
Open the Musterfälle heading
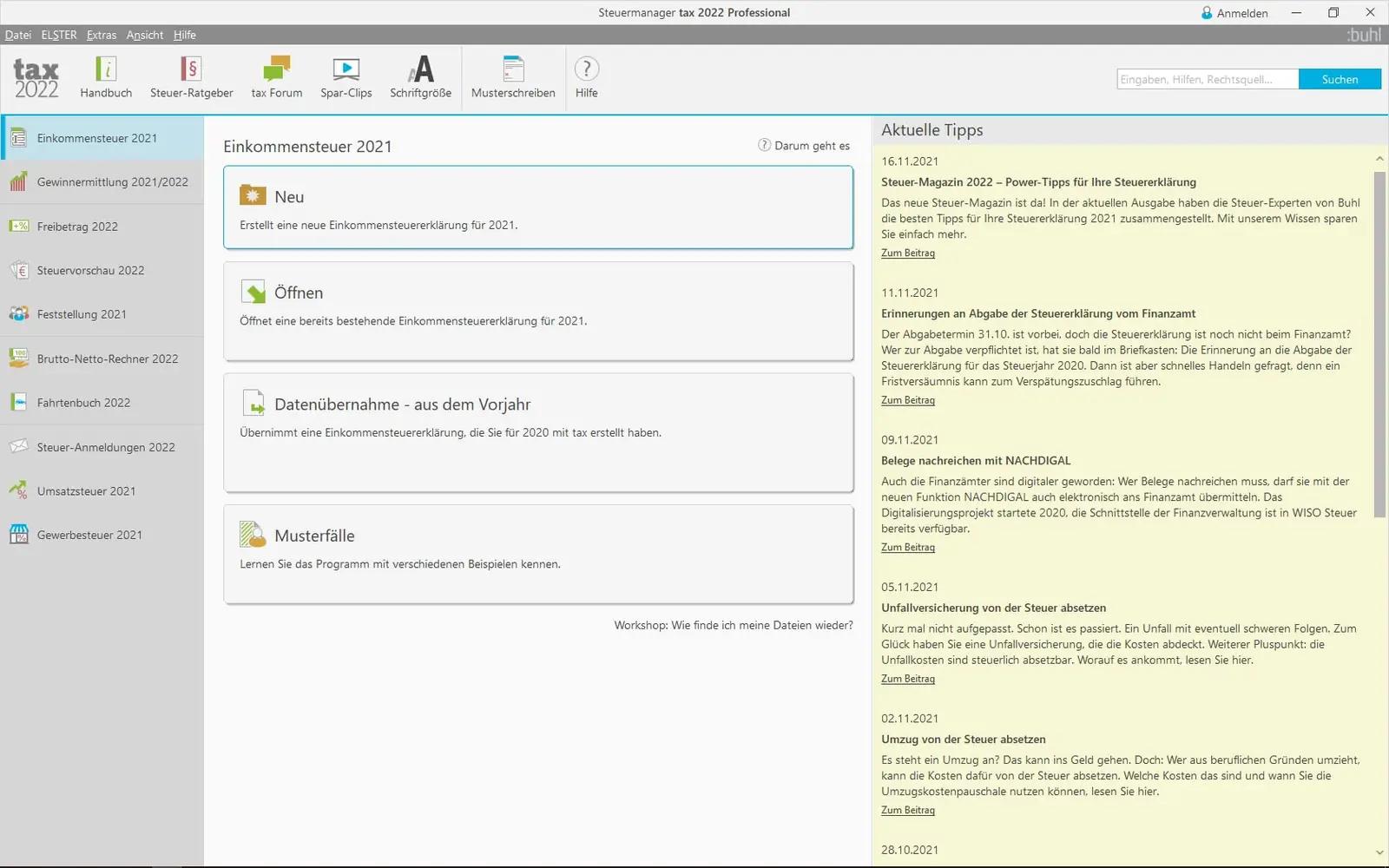(x=314, y=536)
